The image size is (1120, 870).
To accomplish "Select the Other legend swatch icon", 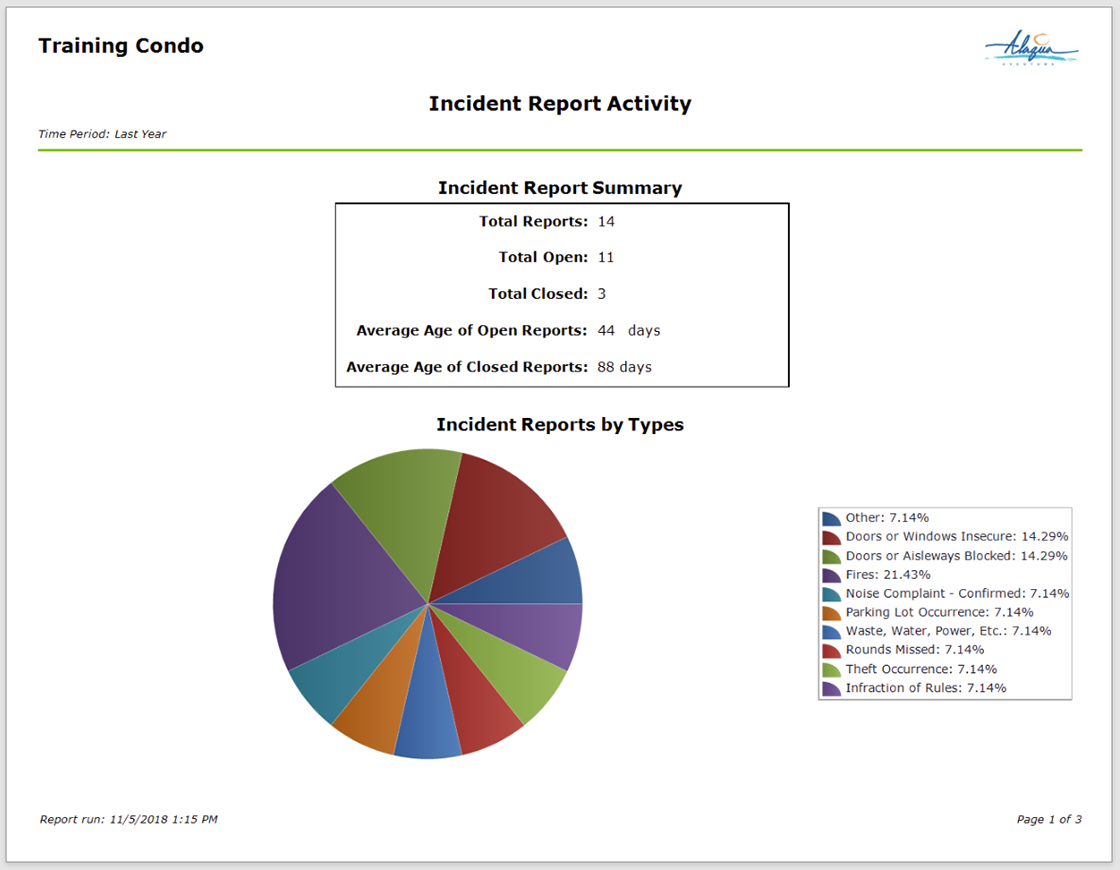I will 831,518.
